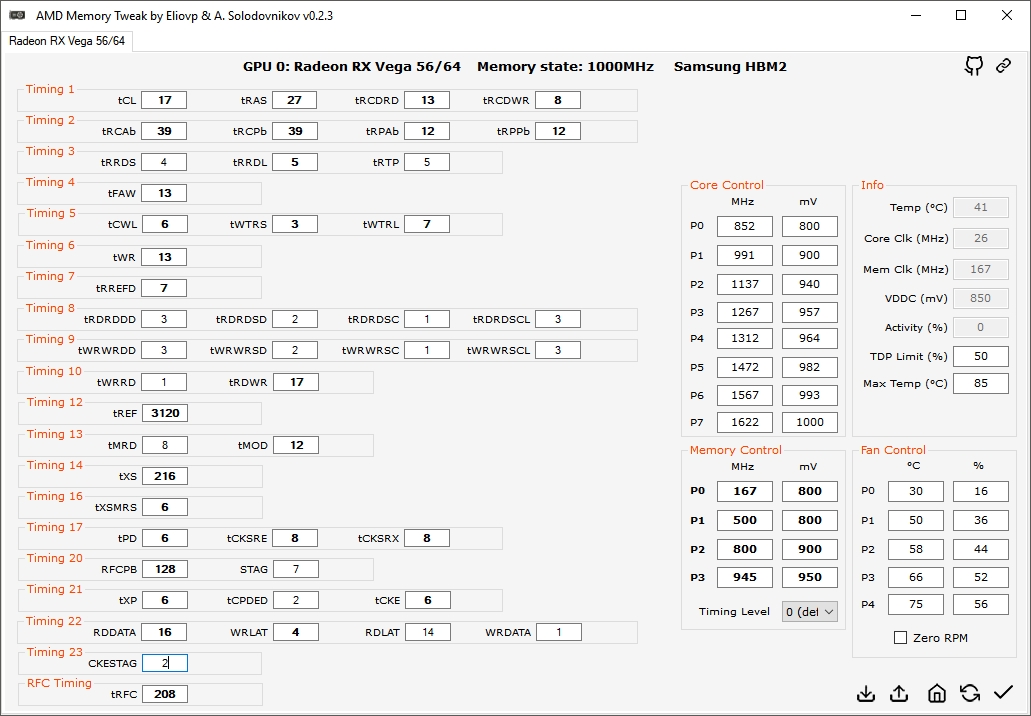
Task: Click the chain link icon
Action: [x=1003, y=66]
